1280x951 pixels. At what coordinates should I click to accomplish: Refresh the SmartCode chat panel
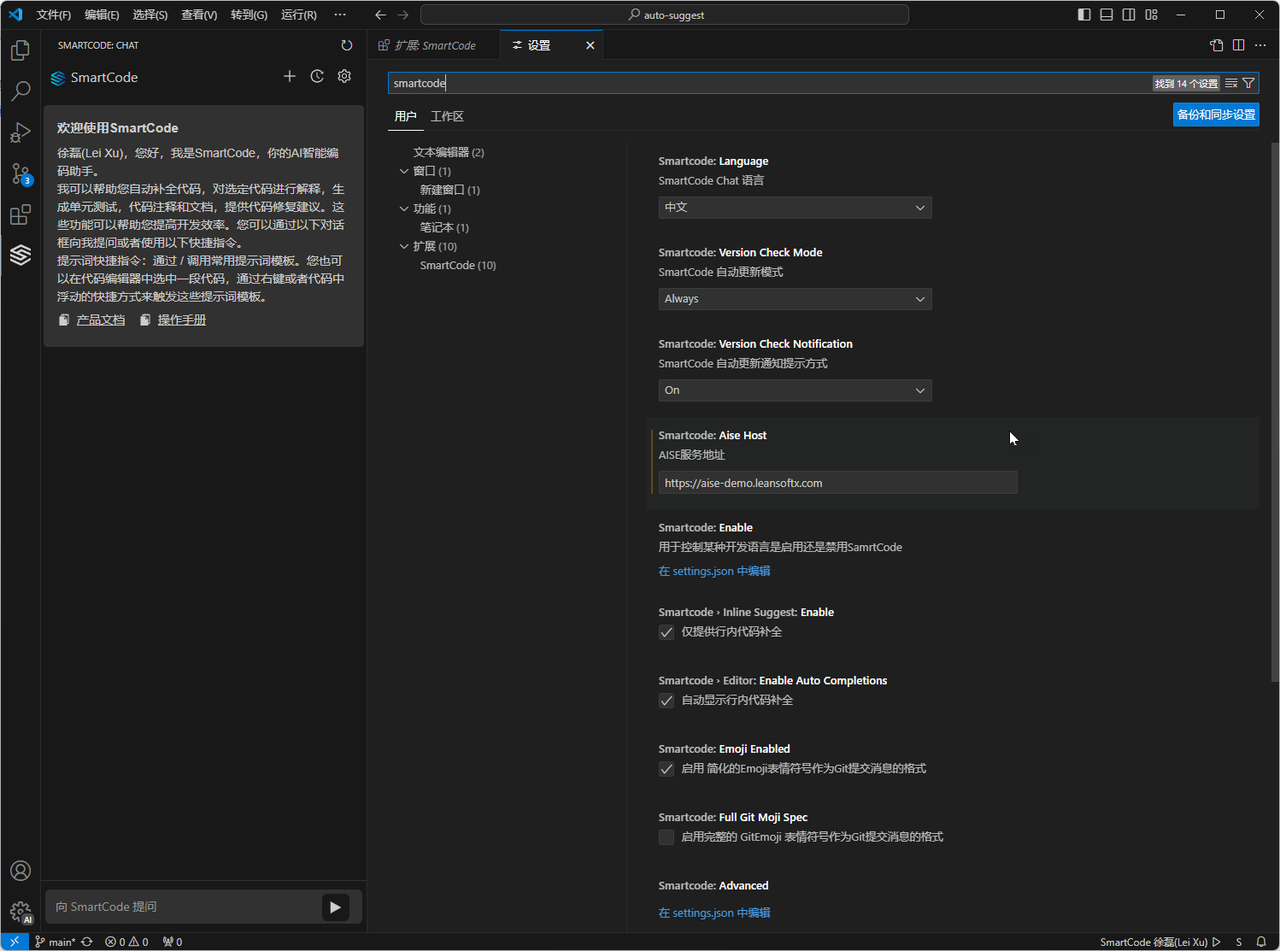tap(346, 45)
